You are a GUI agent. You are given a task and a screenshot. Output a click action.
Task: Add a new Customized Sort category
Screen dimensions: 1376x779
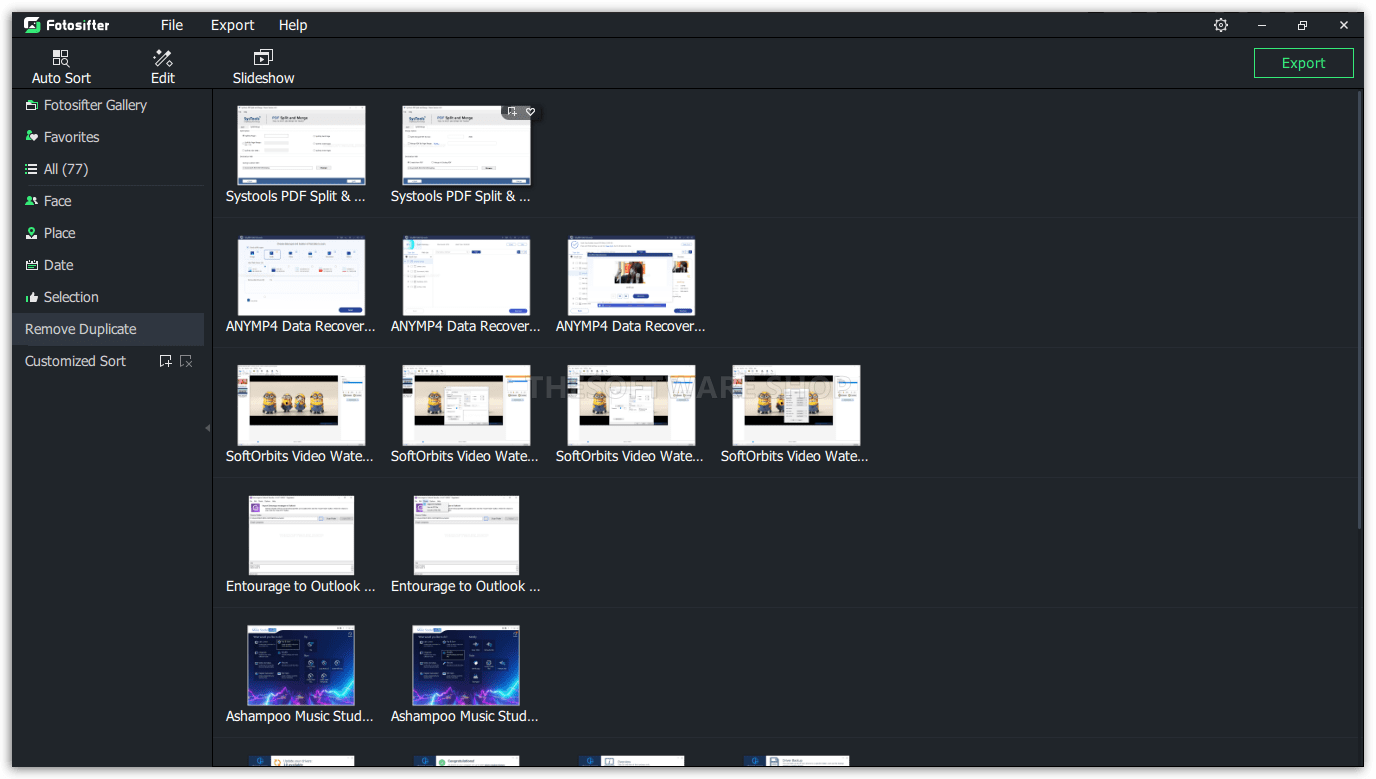166,361
